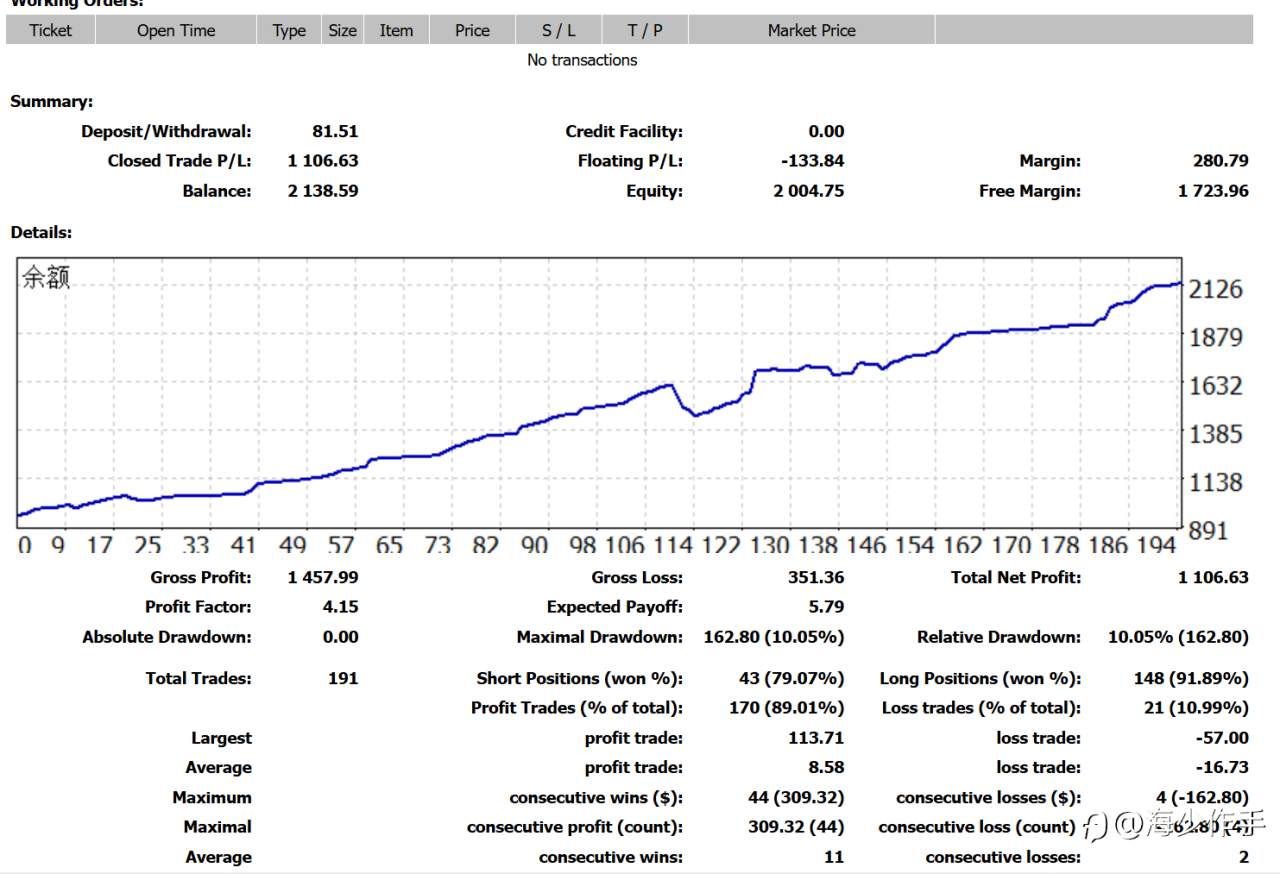This screenshot has height=874, width=1280.
Task: Sort by the Open Time column header
Action: [176, 30]
